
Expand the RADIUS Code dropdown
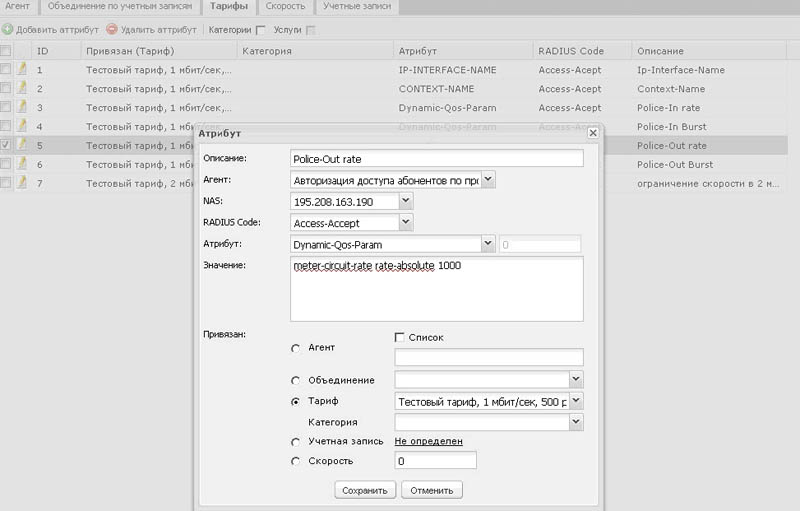[x=405, y=223]
